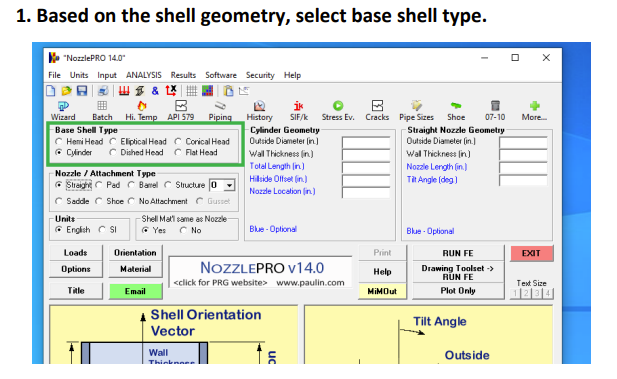Click the red axes icon with X
Image resolution: width=617 pixels, height=379 pixels.
171,91
